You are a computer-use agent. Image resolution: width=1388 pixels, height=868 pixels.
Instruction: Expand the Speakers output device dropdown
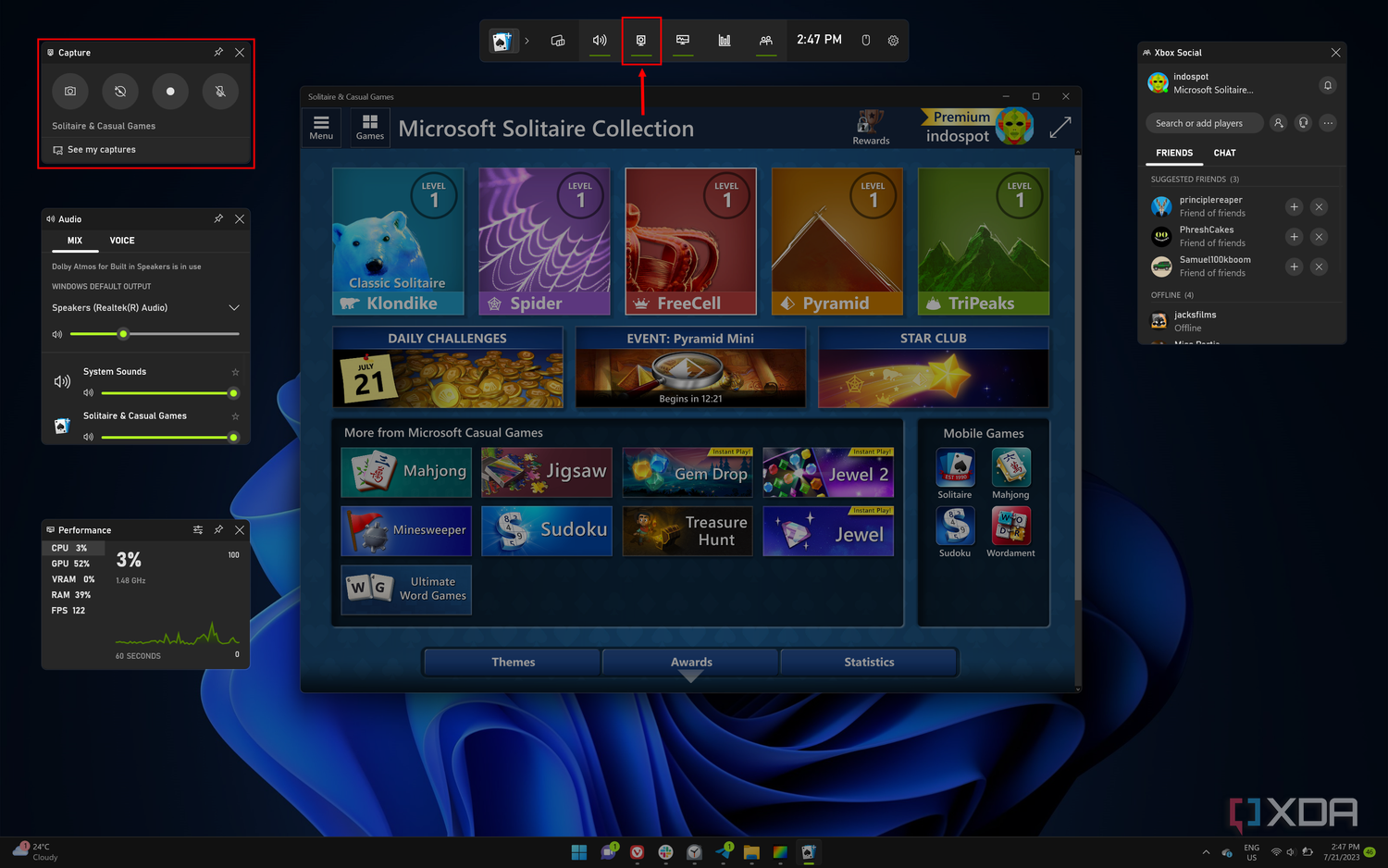coord(233,308)
